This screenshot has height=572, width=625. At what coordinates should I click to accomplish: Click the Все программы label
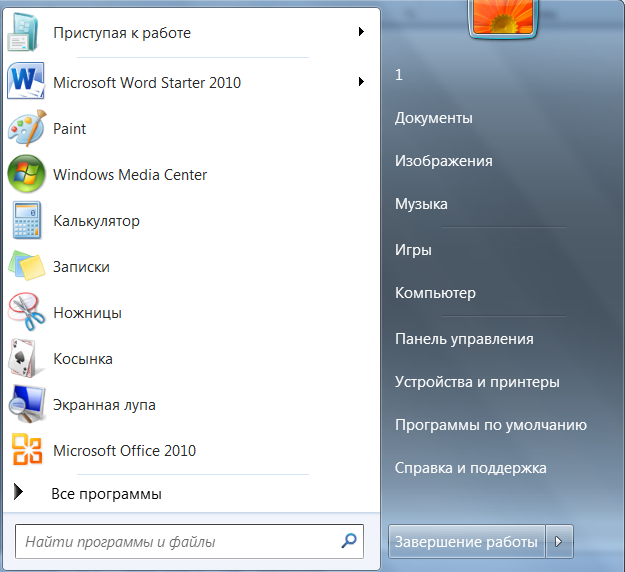[x=106, y=494]
